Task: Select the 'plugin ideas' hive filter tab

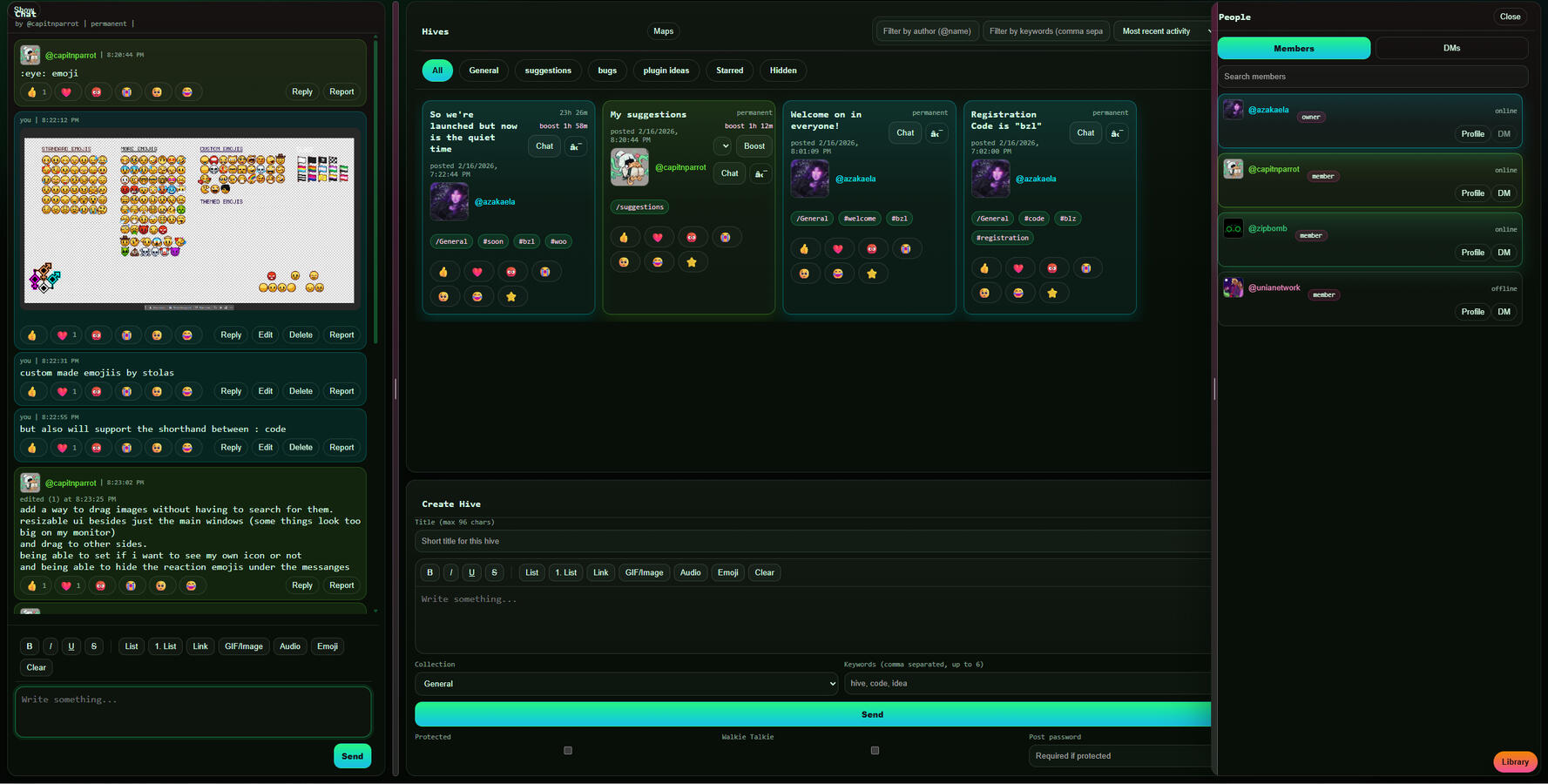Action: pos(666,71)
